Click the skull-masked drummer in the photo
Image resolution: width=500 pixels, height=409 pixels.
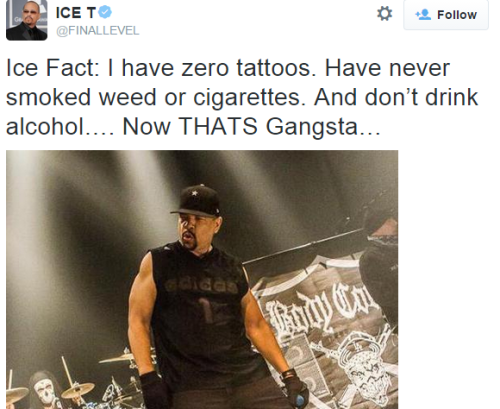coord(46,390)
